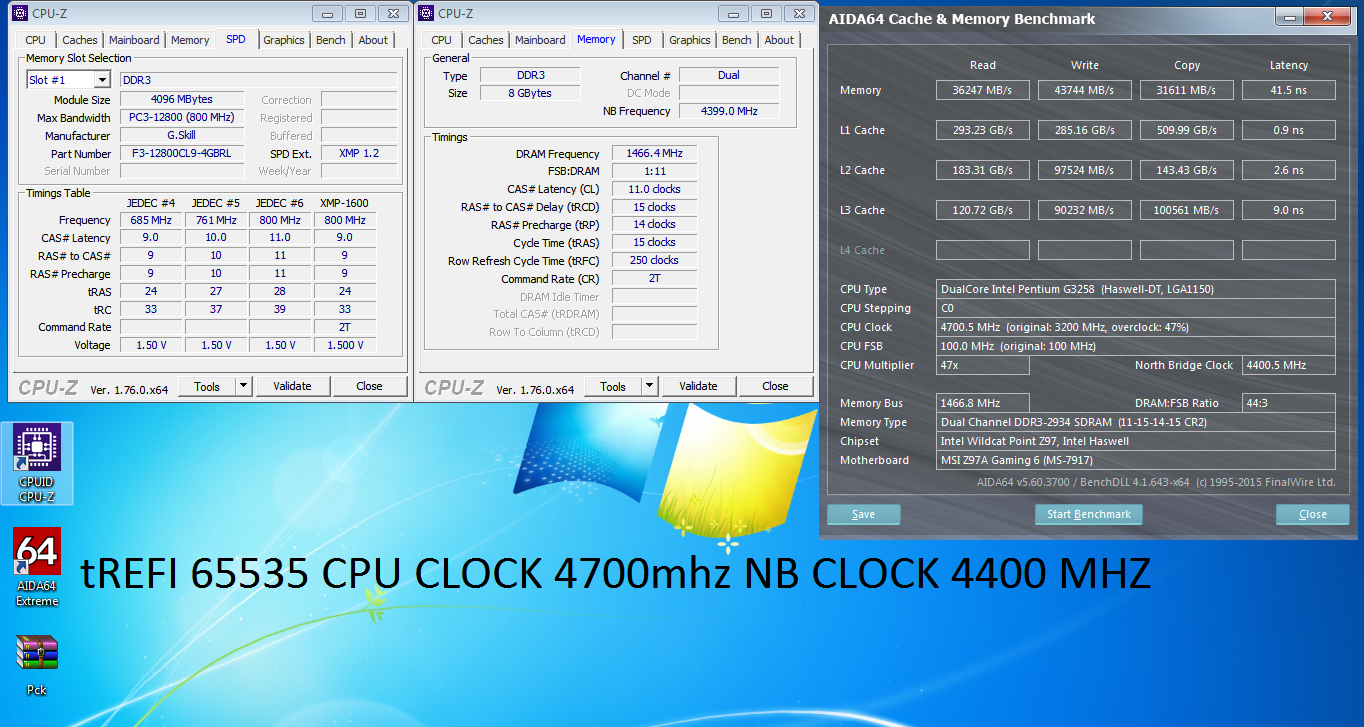Click North Bridge Clock 4400.5 MHz field
1364x727 pixels.
tap(1288, 365)
